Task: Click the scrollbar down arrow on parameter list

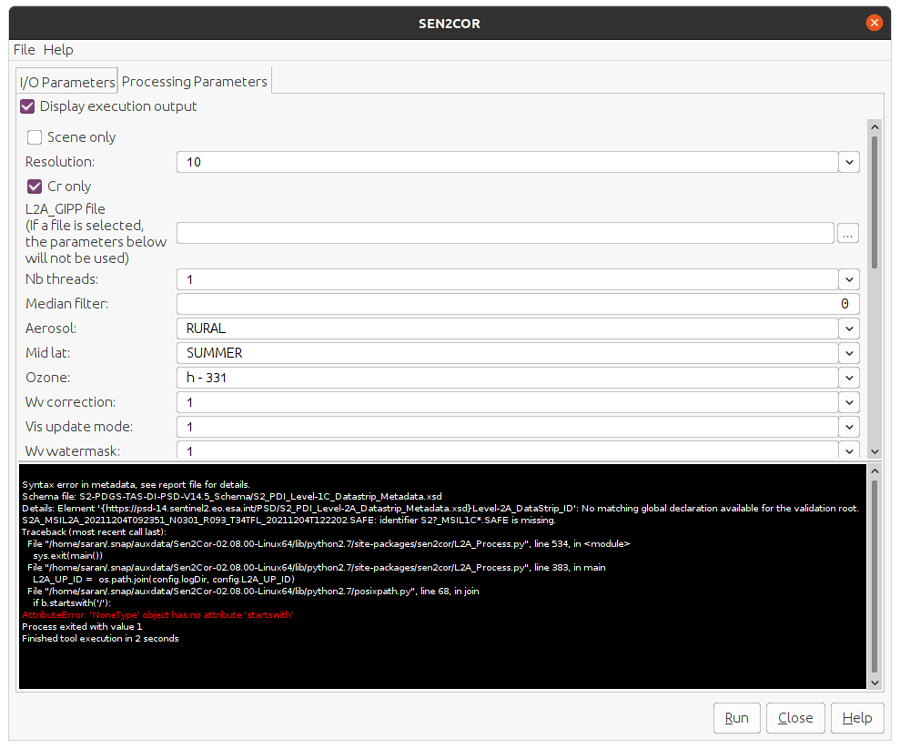Action: pos(875,450)
